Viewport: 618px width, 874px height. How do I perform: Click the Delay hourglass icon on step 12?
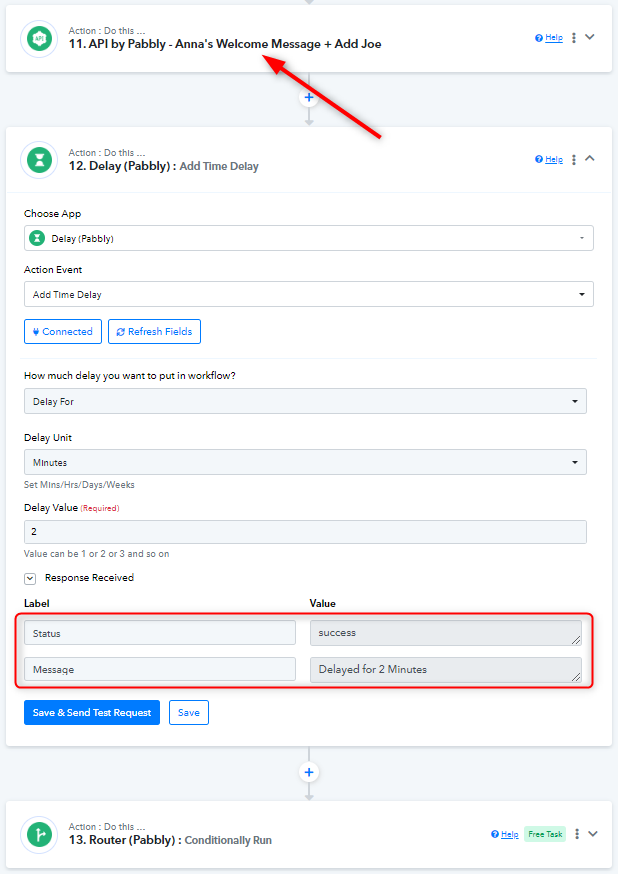tap(39, 160)
